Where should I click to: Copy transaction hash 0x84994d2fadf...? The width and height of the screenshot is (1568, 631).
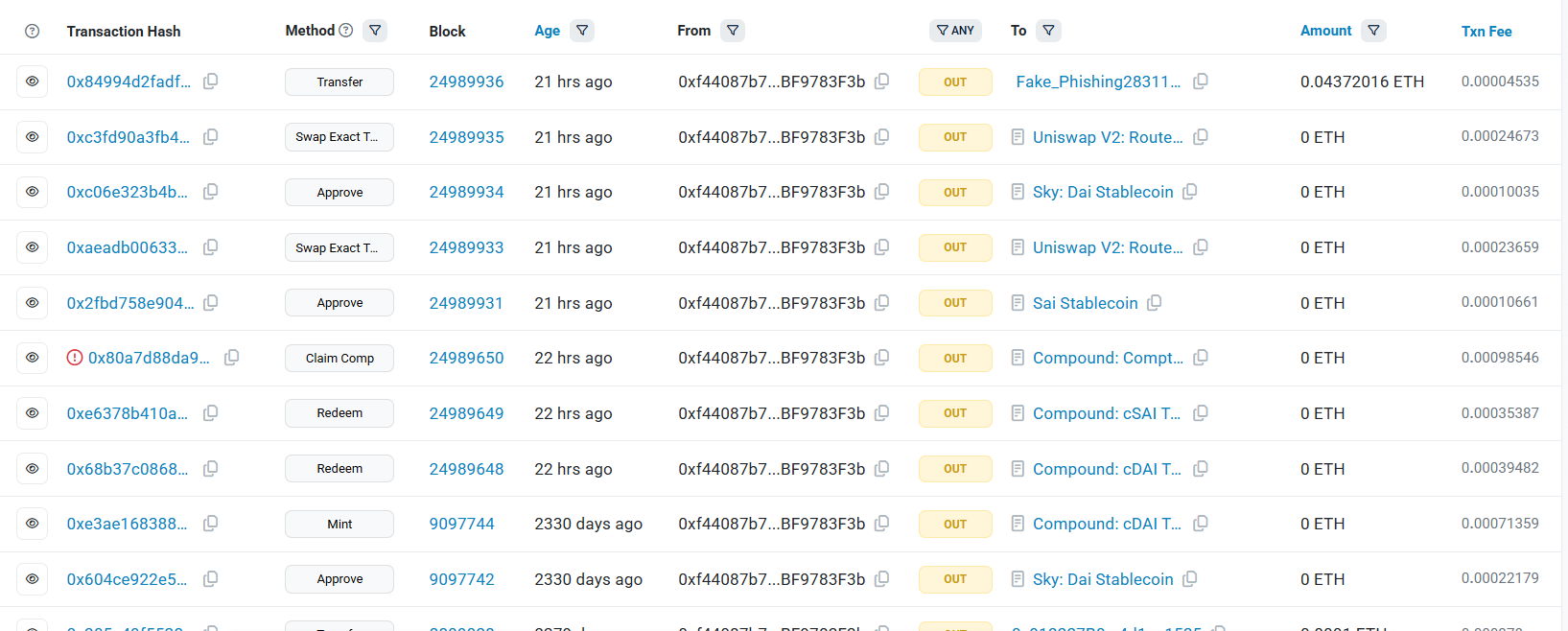[211, 82]
